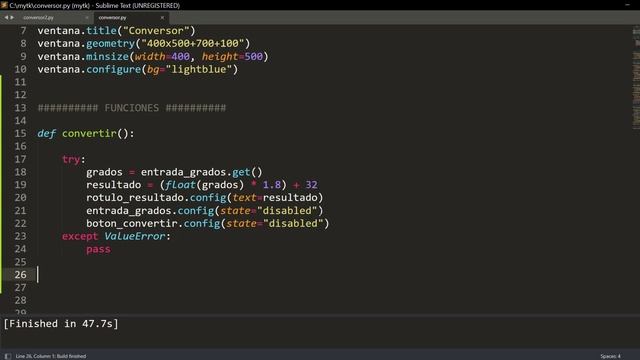Click 'float(grados)' on line 19
The height and width of the screenshot is (360, 640).
[x=205, y=184]
